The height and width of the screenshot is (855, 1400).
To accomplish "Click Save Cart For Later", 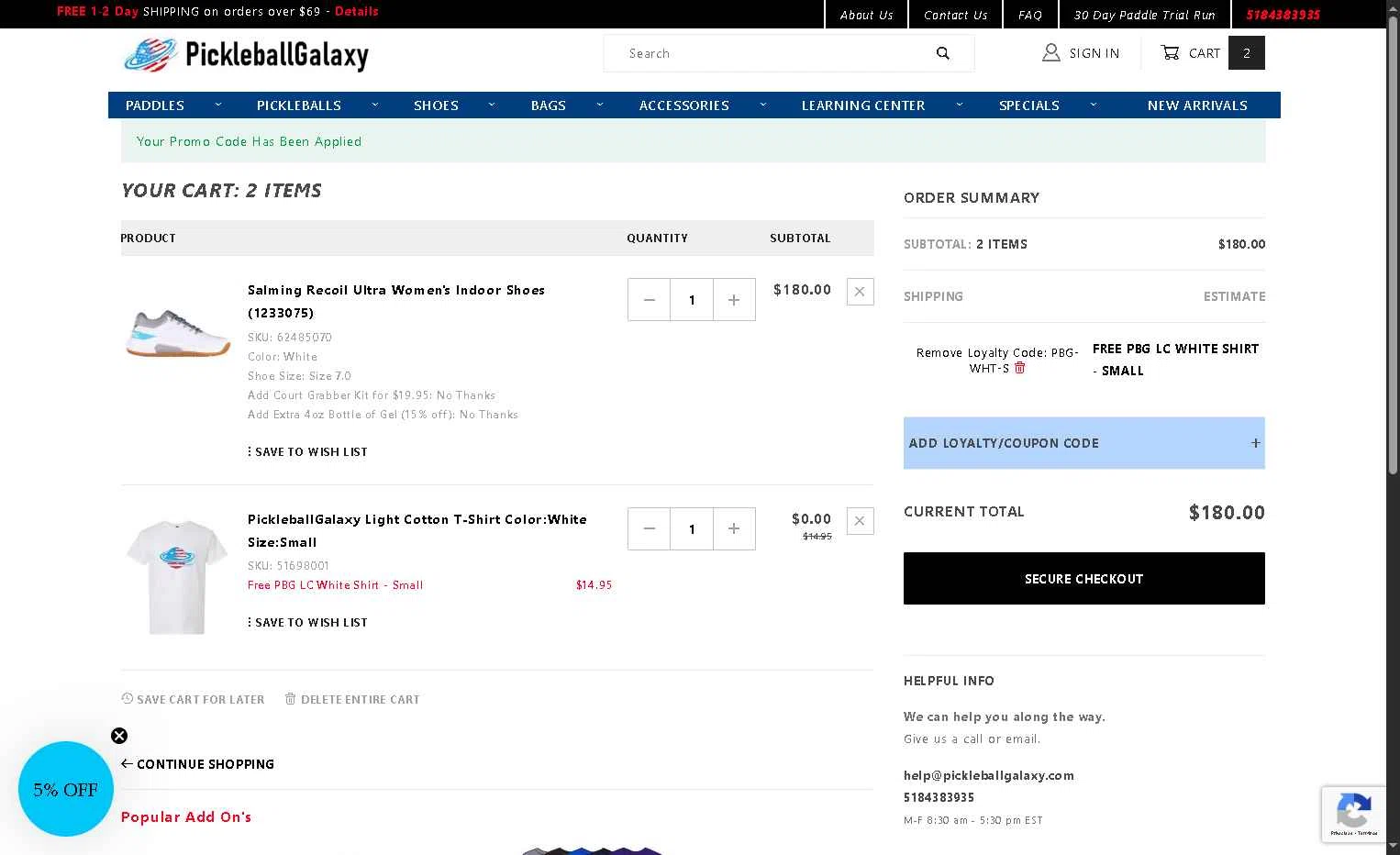I will (193, 699).
